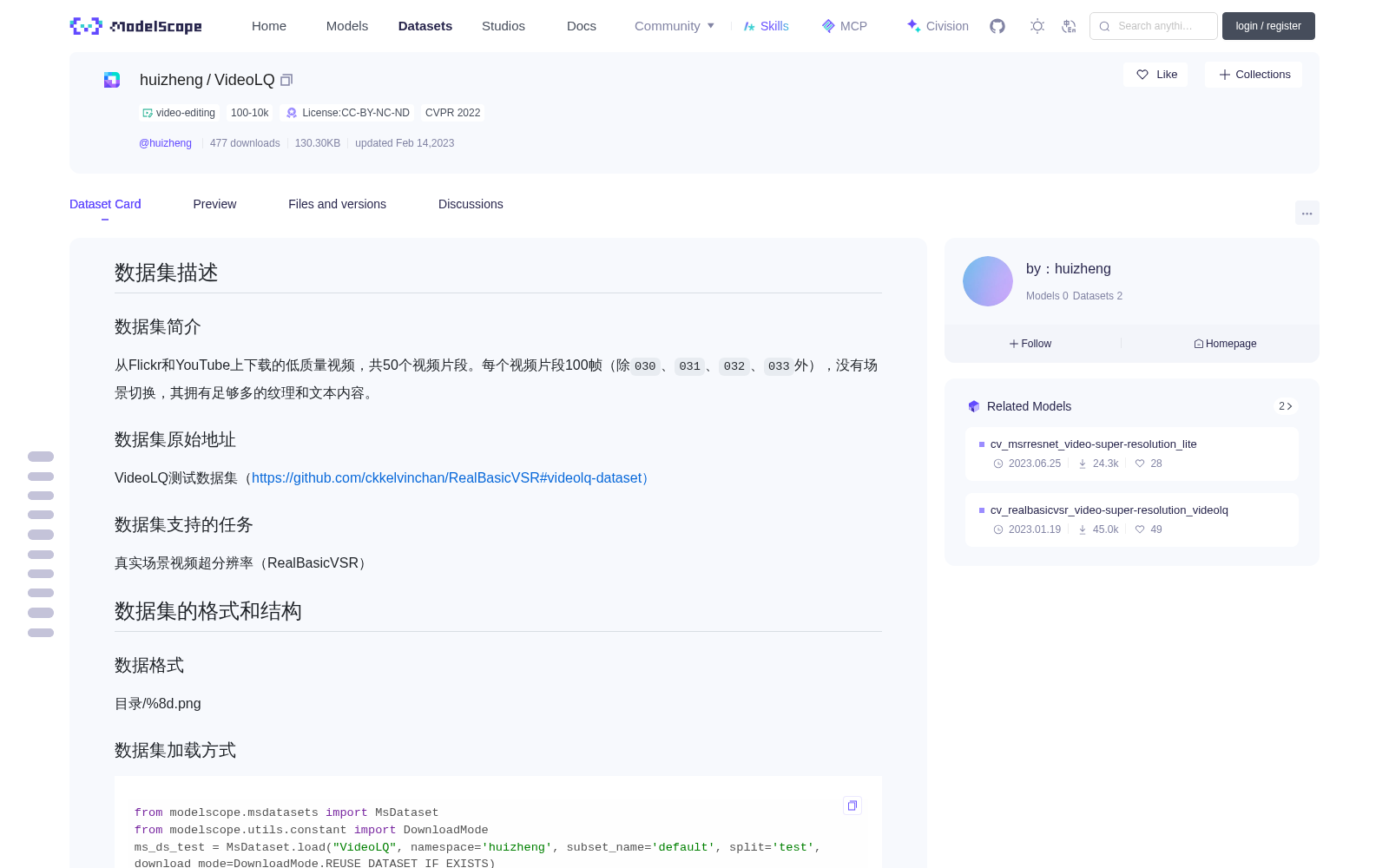
Task: Click the 2023.01.19 date text
Action: 1035,529
